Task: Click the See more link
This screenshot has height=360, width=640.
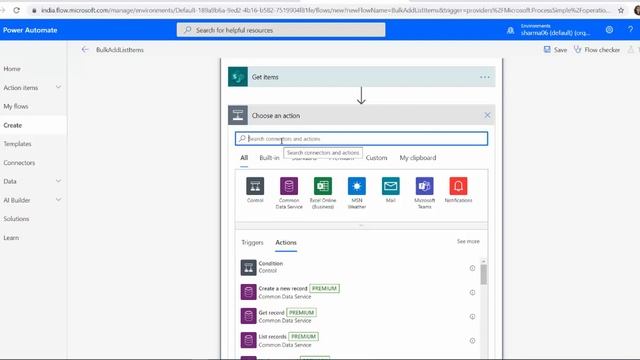Action: (x=468, y=241)
